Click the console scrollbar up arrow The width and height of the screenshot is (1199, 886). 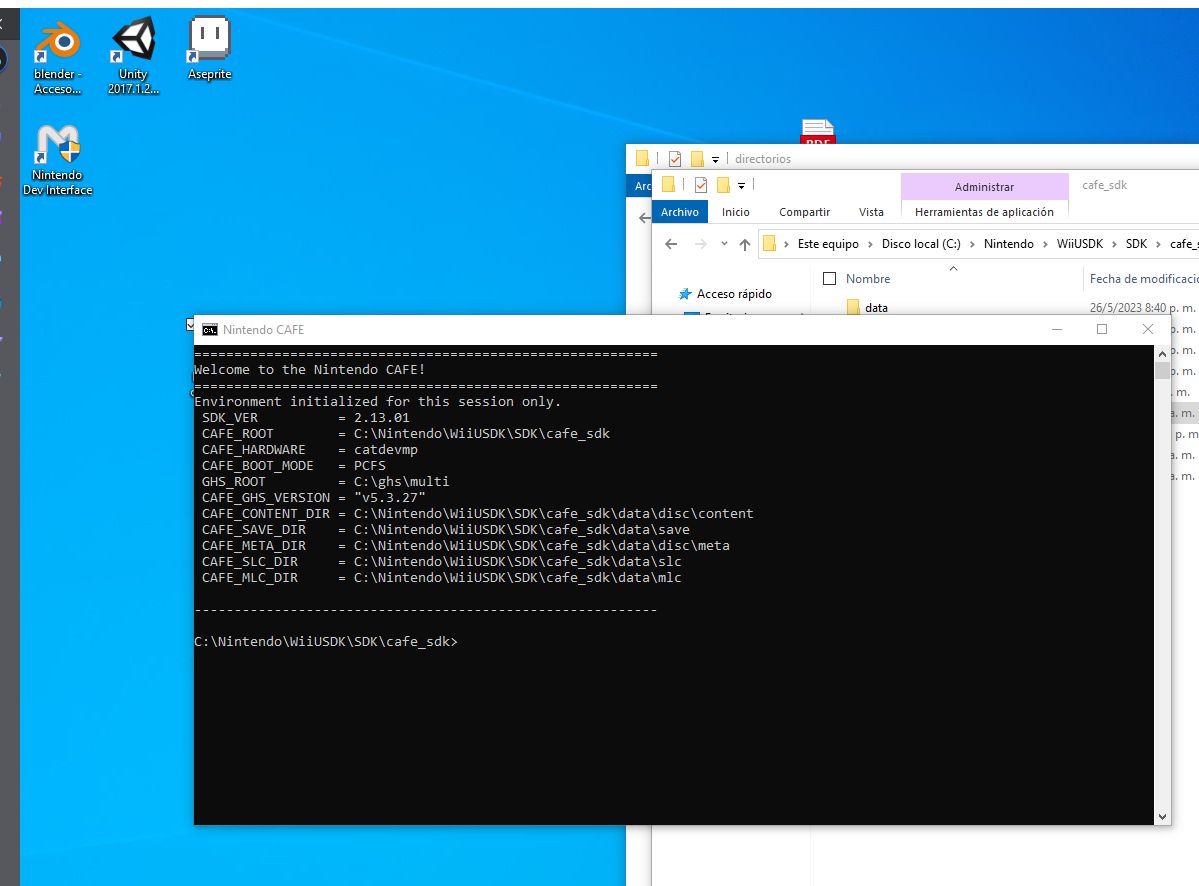1162,353
